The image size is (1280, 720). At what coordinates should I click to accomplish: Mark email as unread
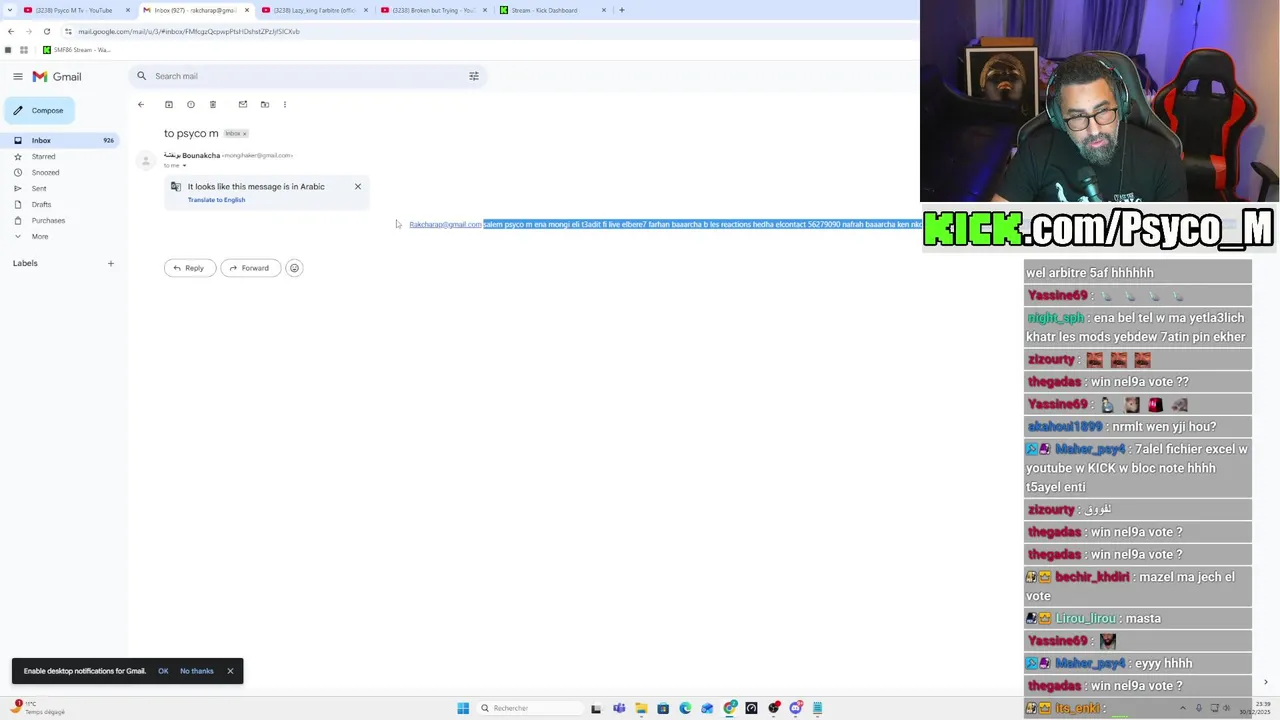pyautogui.click(x=243, y=104)
